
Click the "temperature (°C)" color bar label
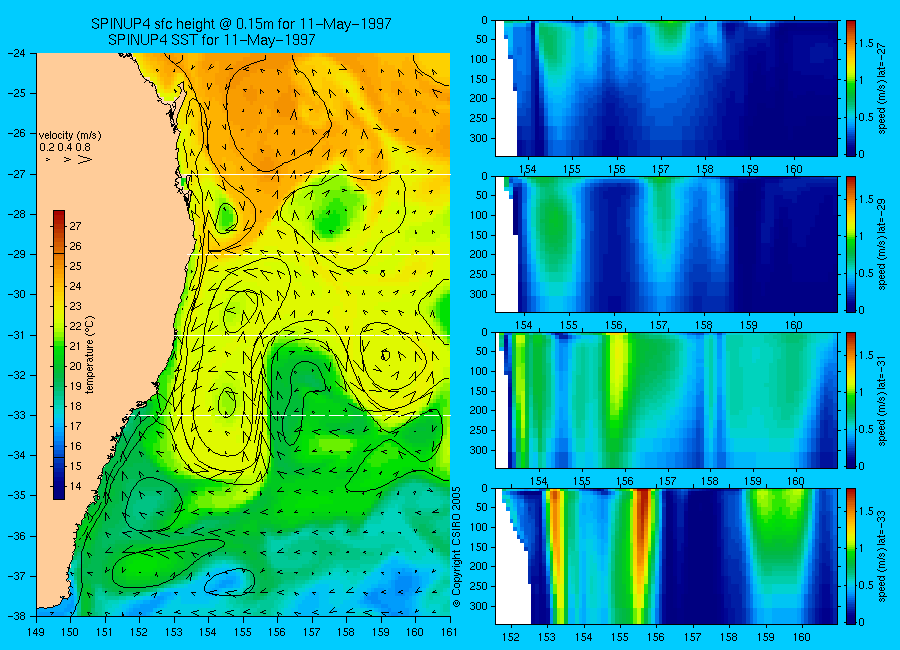(90, 355)
